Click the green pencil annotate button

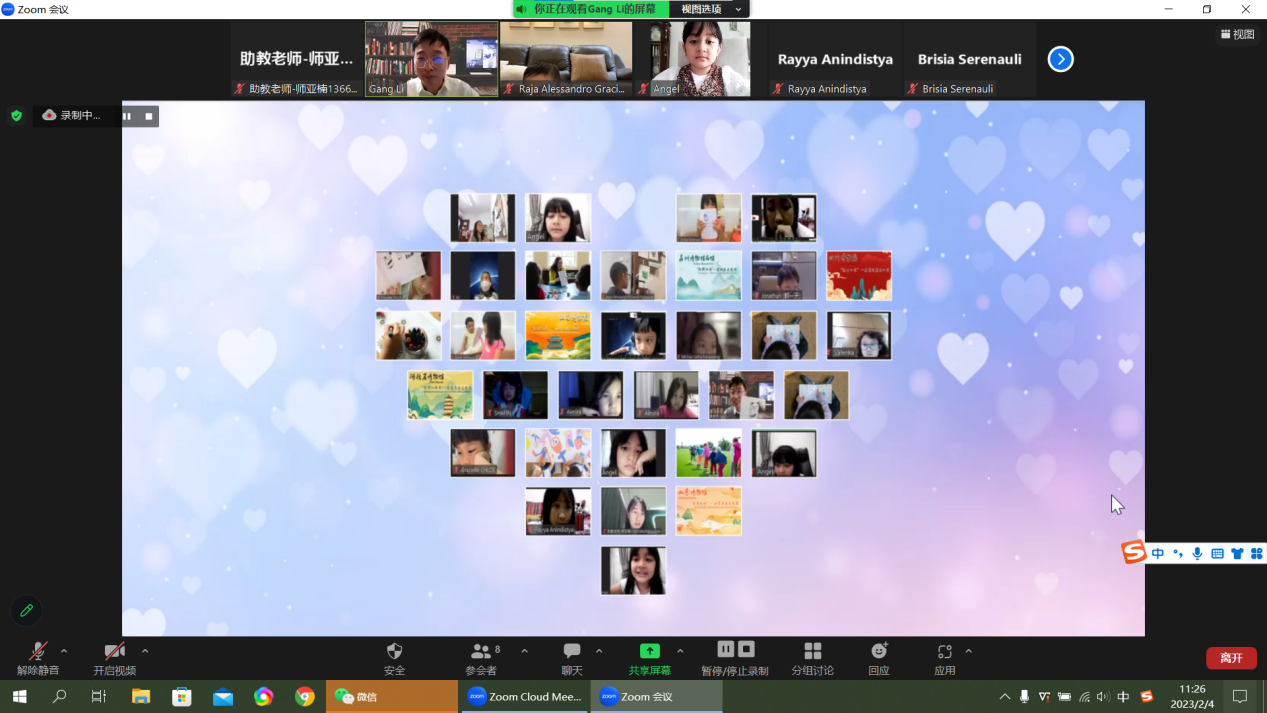coord(26,610)
